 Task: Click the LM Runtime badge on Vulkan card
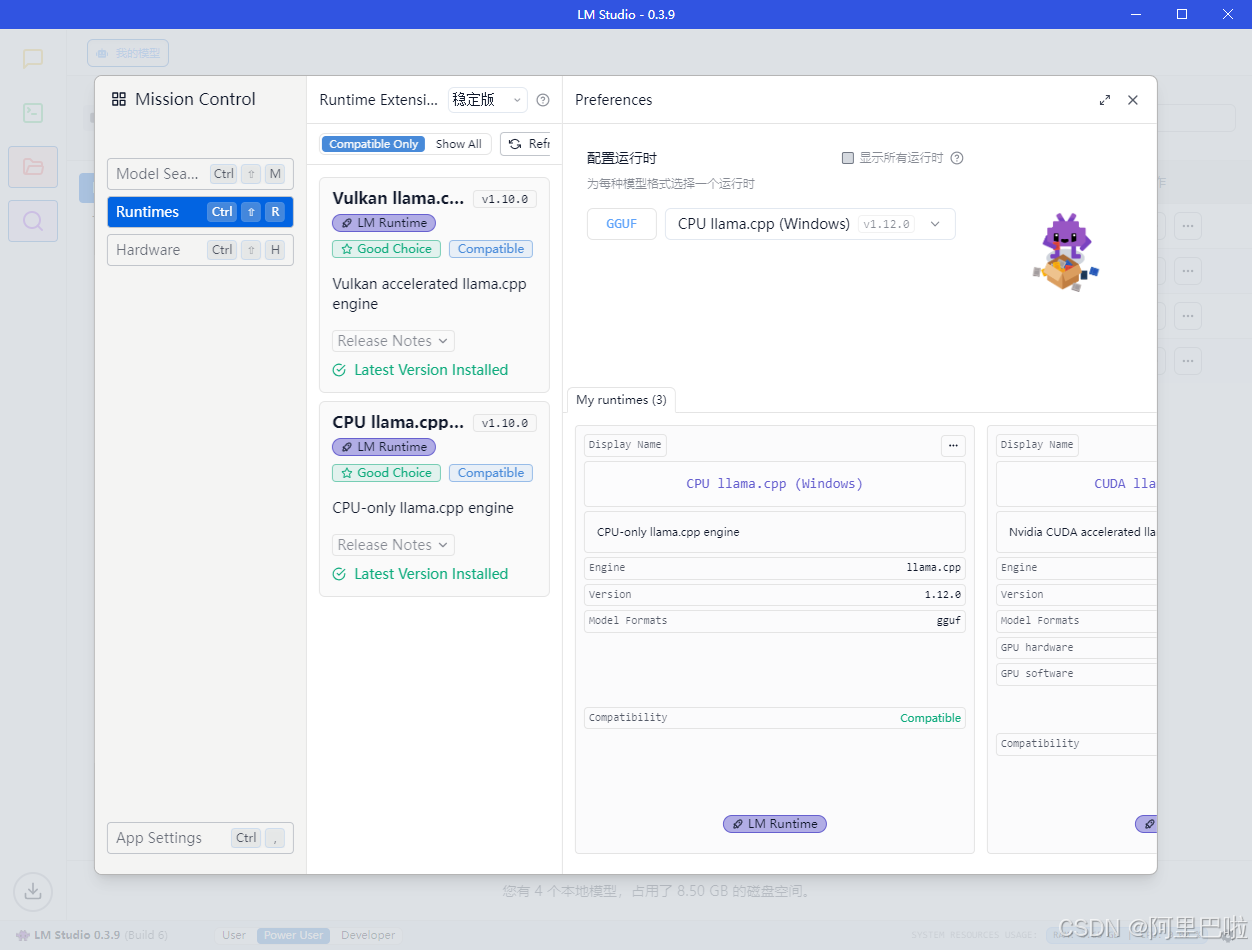[384, 223]
